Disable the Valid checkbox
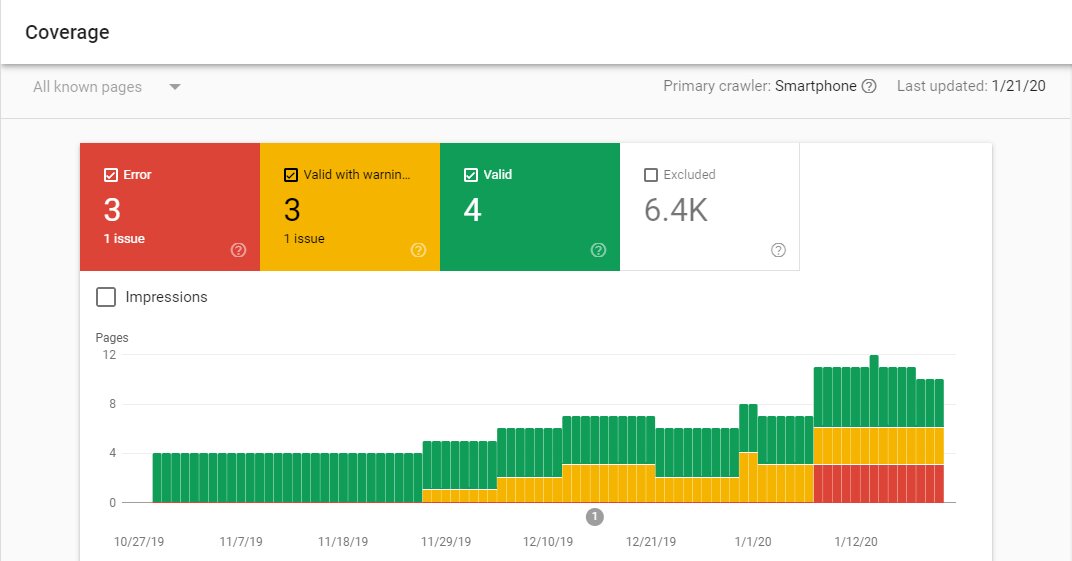The height and width of the screenshot is (561, 1072). (x=471, y=175)
